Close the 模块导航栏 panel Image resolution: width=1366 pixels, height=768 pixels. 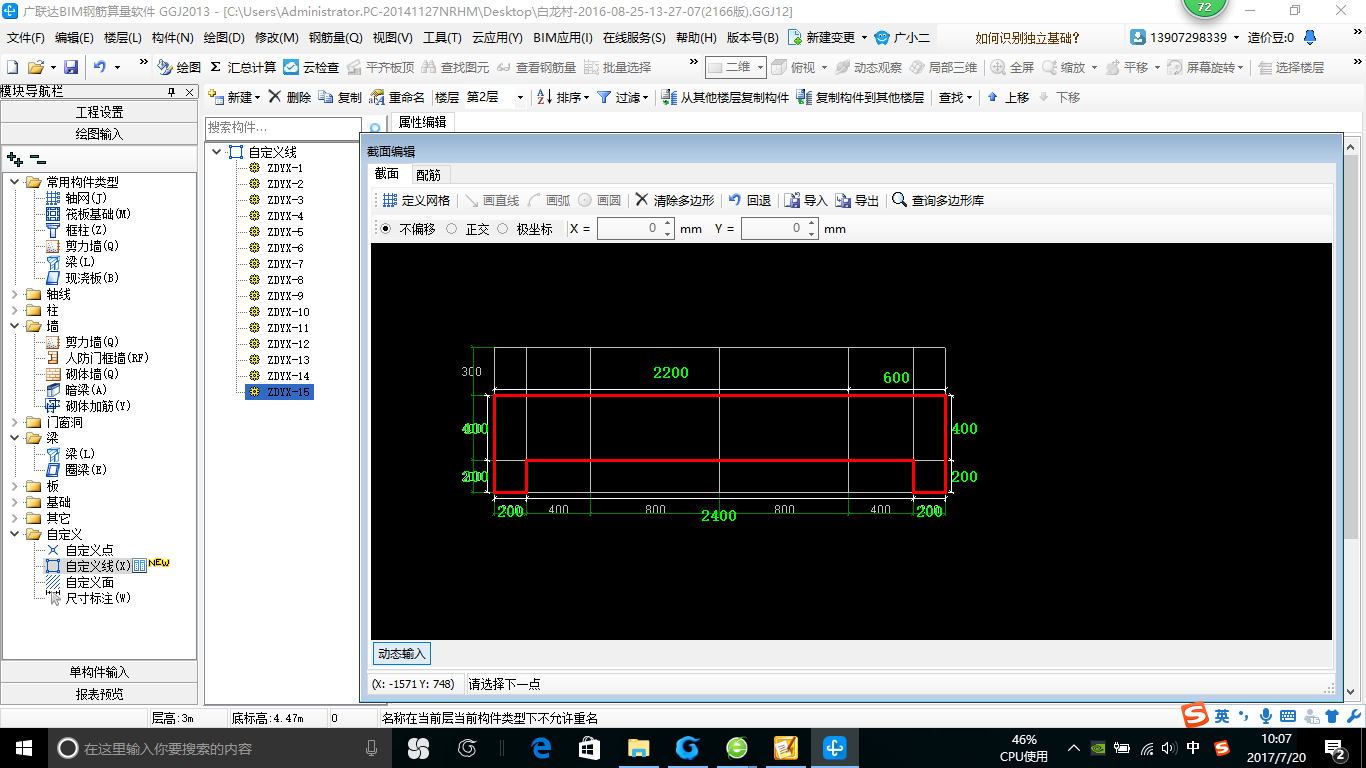[x=190, y=91]
